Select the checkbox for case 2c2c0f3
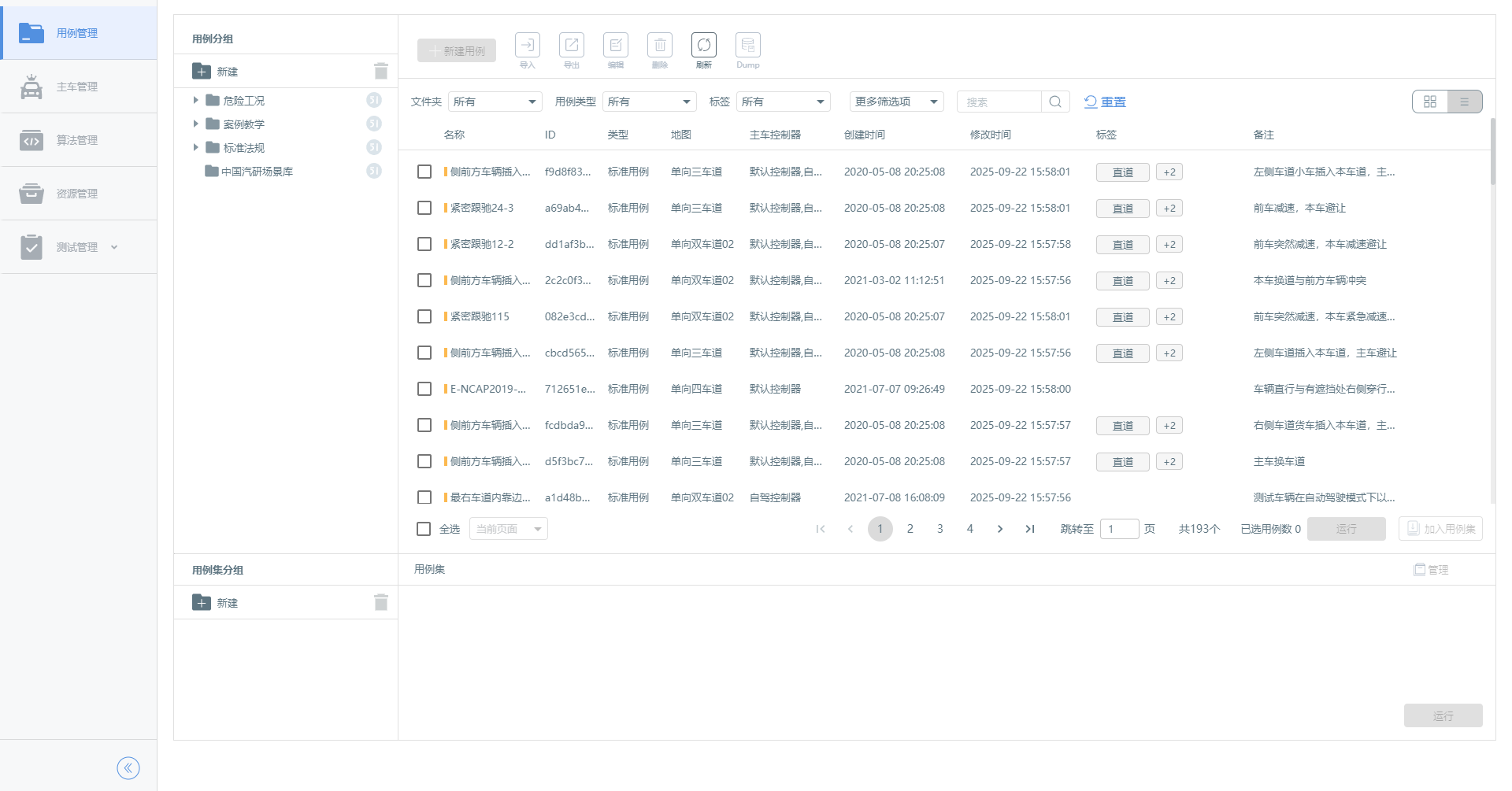The width and height of the screenshot is (1512, 791). coord(424,280)
